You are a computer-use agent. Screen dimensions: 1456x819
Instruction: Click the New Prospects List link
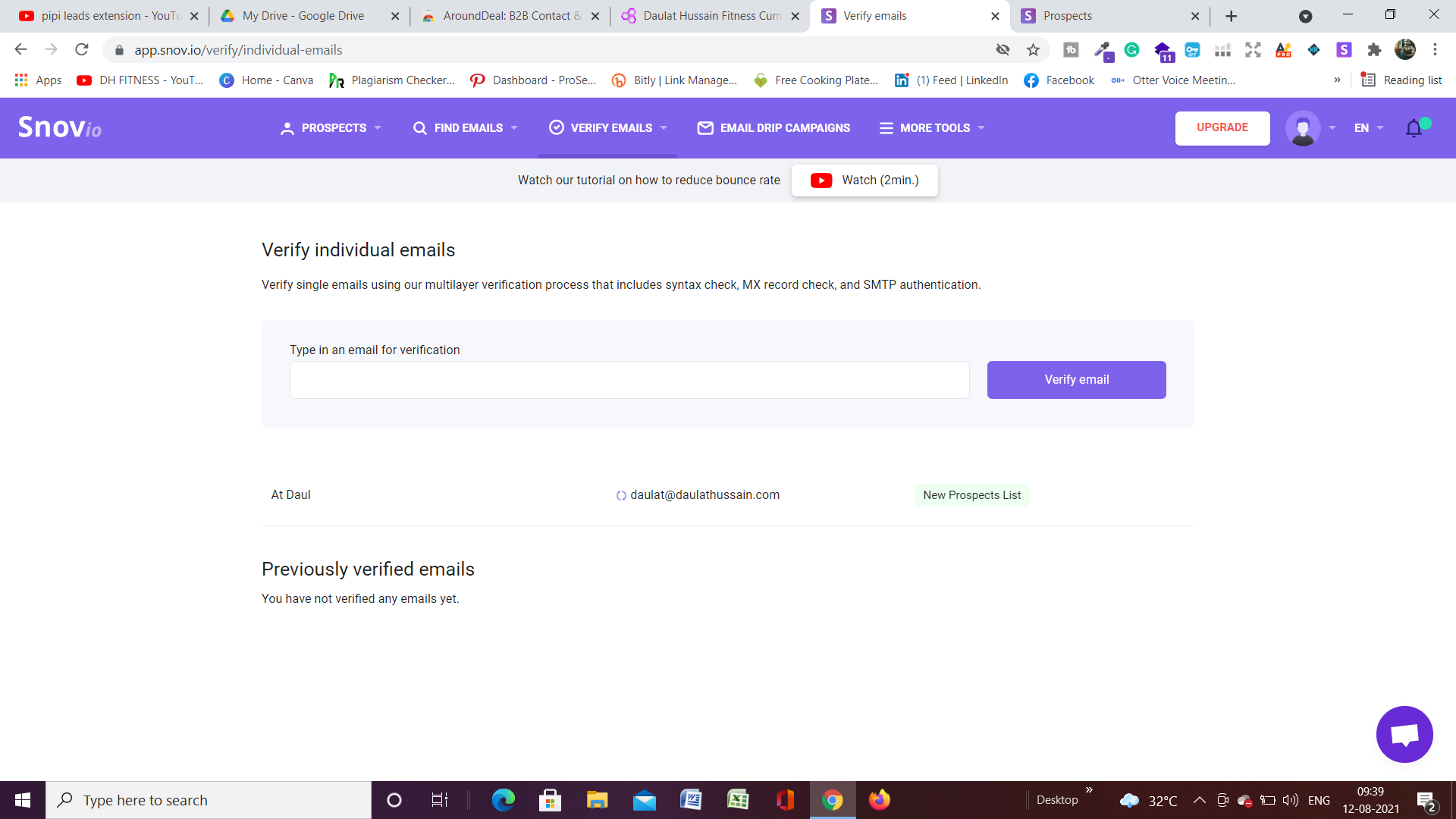[971, 494]
